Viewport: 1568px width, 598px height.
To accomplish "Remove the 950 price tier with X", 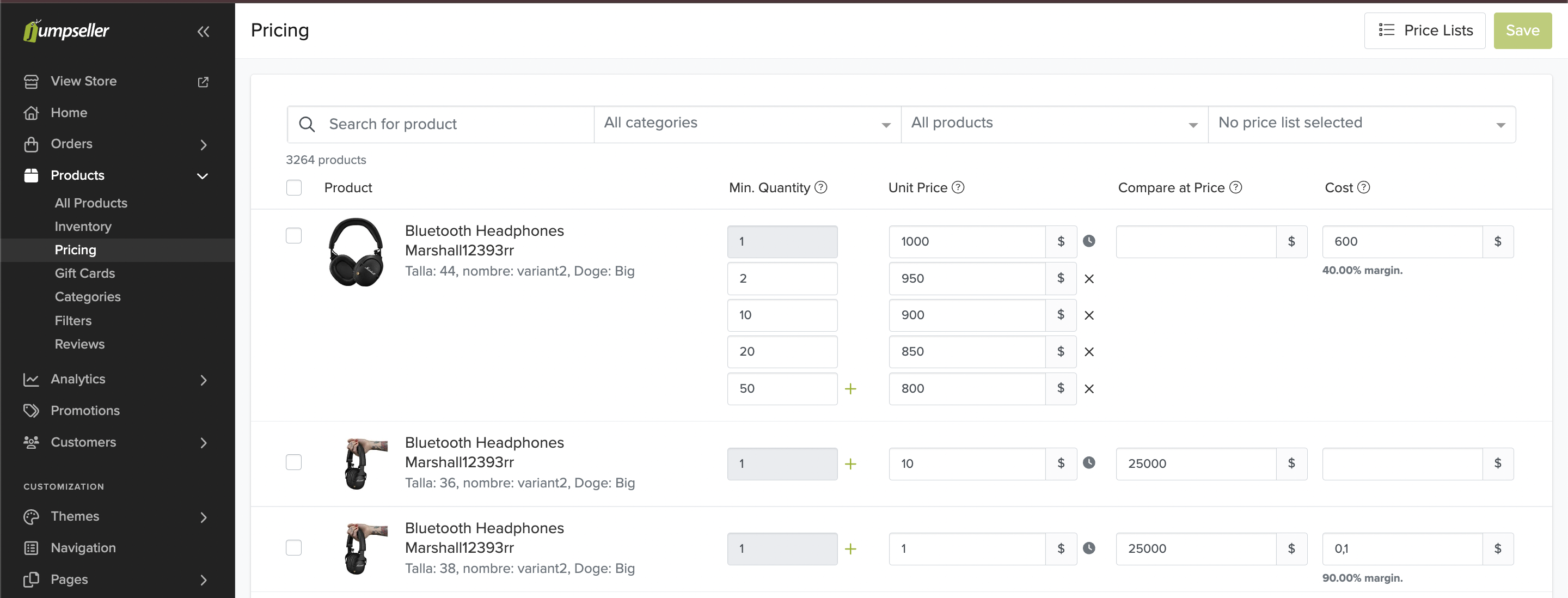I will coord(1089,279).
